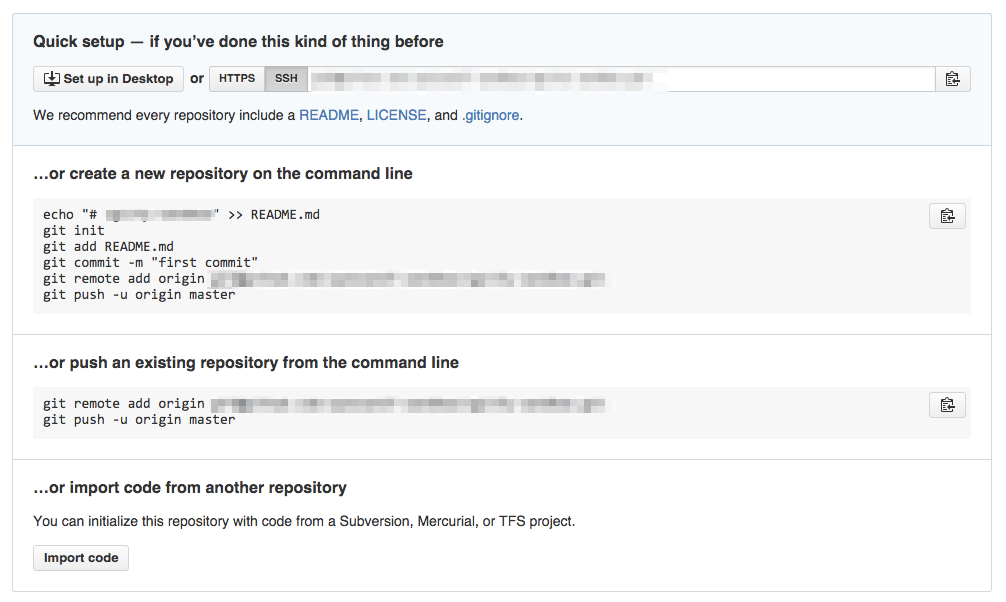
Task: Click the Quick setup heading
Action: [x=237, y=42]
